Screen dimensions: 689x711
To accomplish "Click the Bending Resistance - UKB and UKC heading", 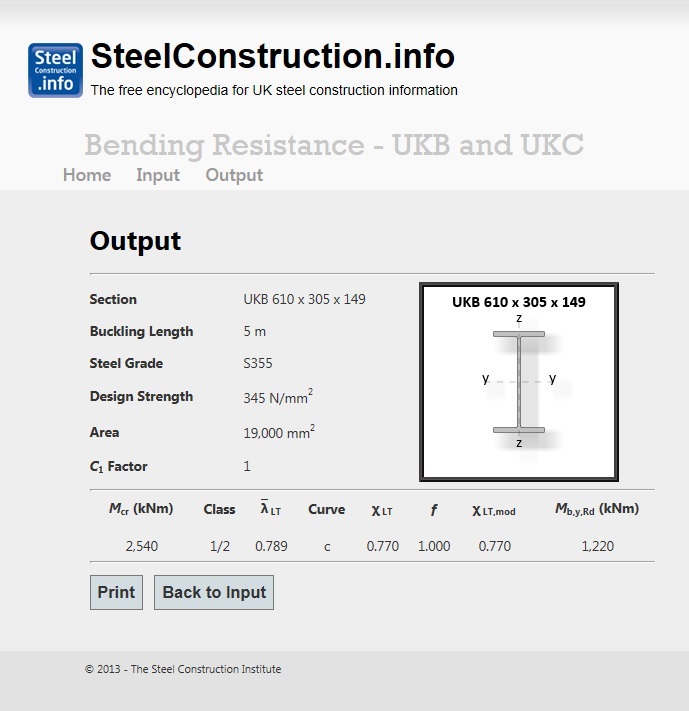I will [334, 146].
